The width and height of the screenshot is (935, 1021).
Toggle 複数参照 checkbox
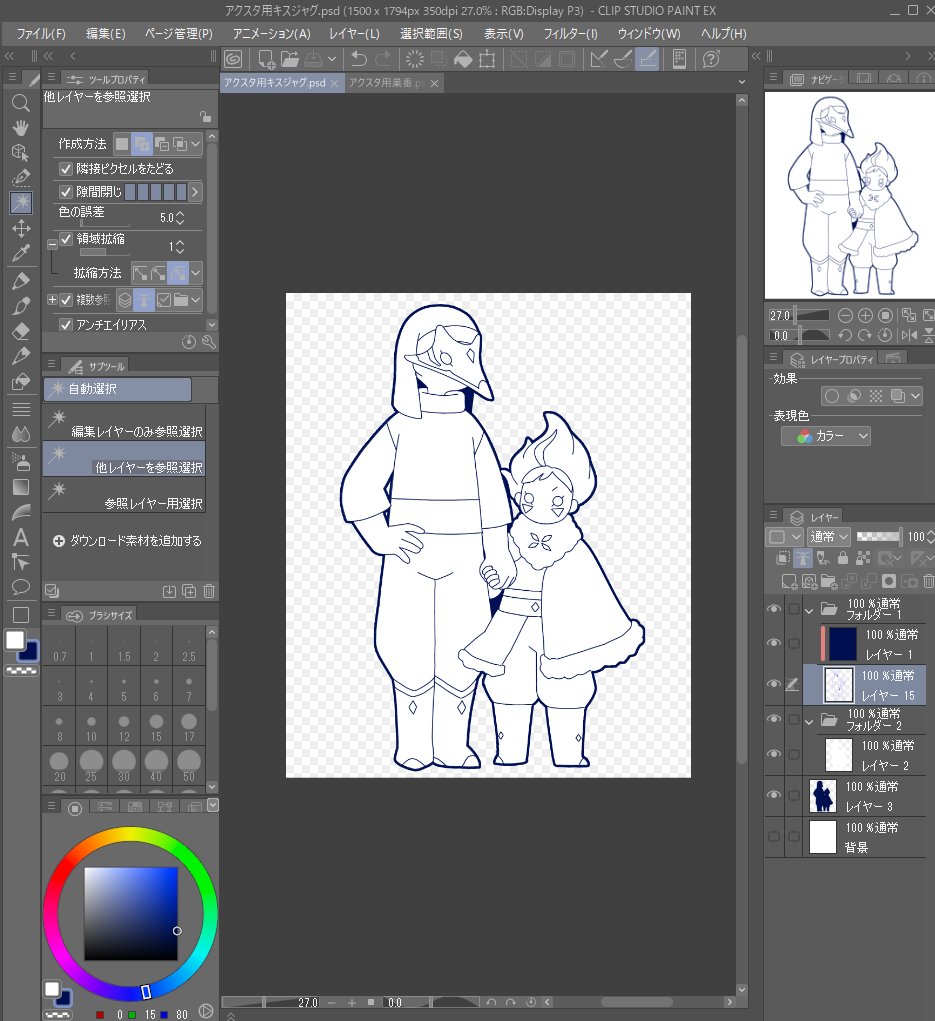(66, 300)
